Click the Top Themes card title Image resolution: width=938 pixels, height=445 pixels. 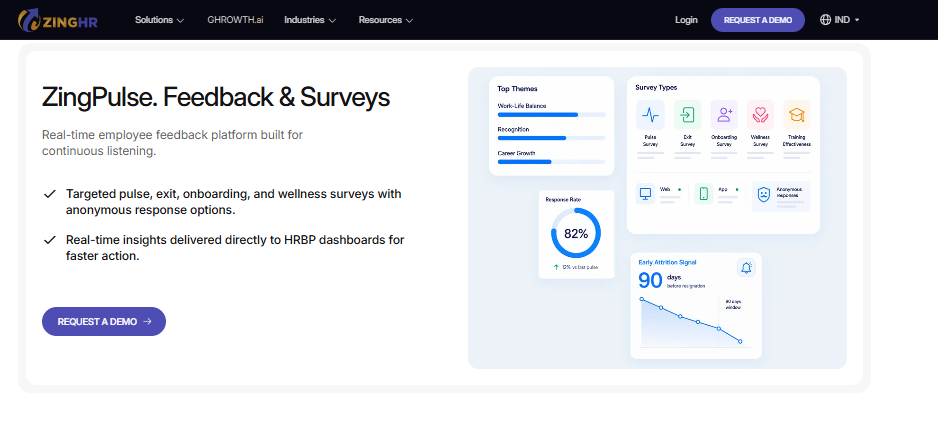click(x=517, y=89)
